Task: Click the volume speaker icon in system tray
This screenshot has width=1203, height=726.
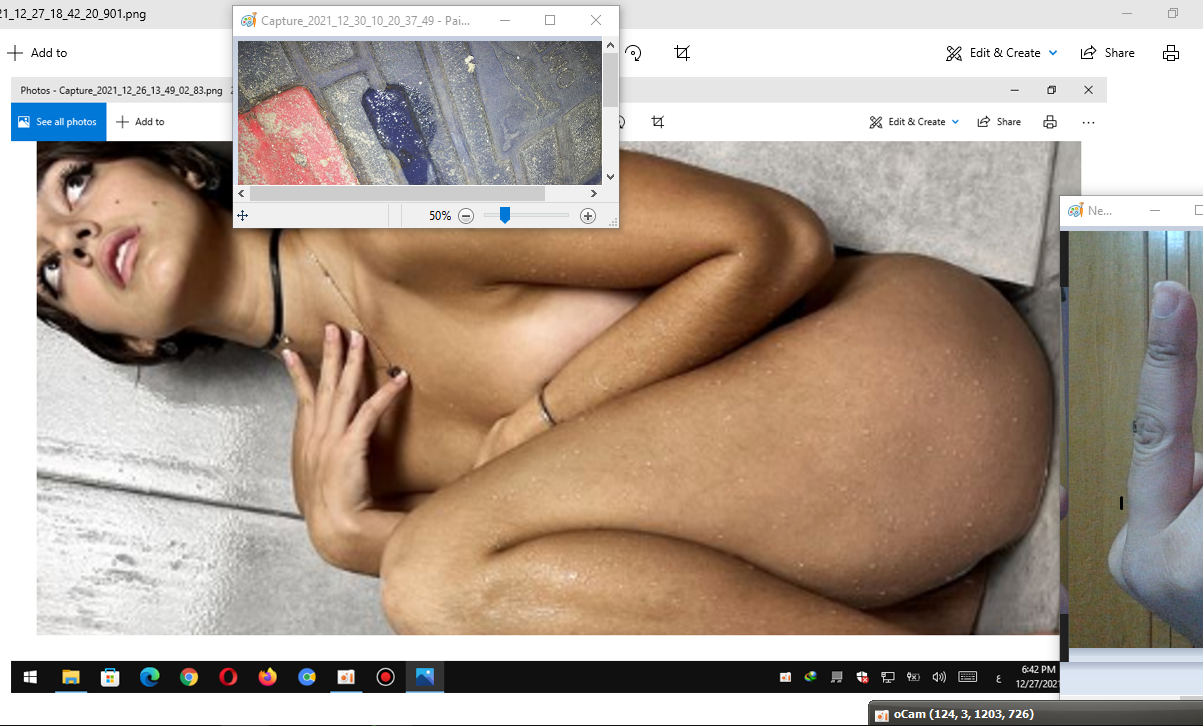Action: (939, 677)
